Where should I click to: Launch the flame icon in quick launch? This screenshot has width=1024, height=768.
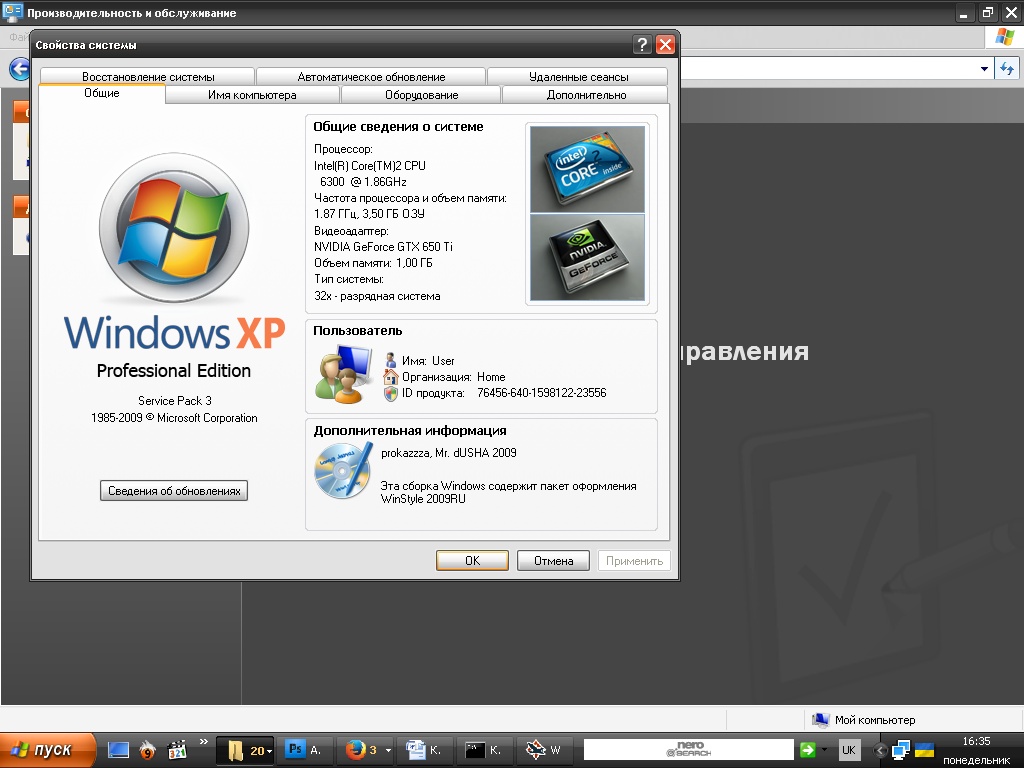pyautogui.click(x=148, y=750)
